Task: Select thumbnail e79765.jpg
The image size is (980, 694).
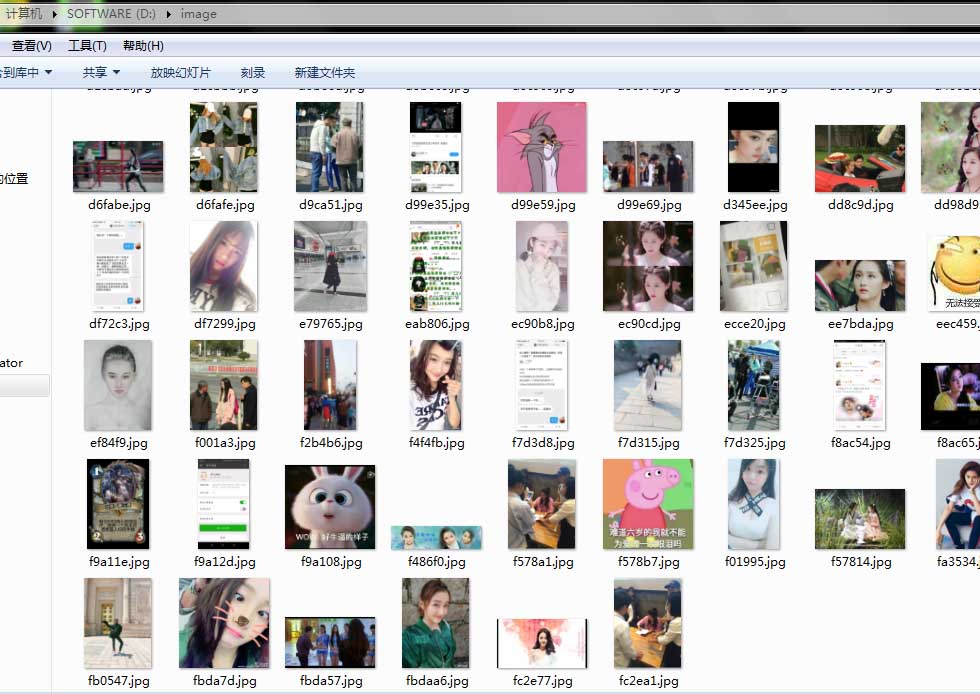Action: [330, 266]
